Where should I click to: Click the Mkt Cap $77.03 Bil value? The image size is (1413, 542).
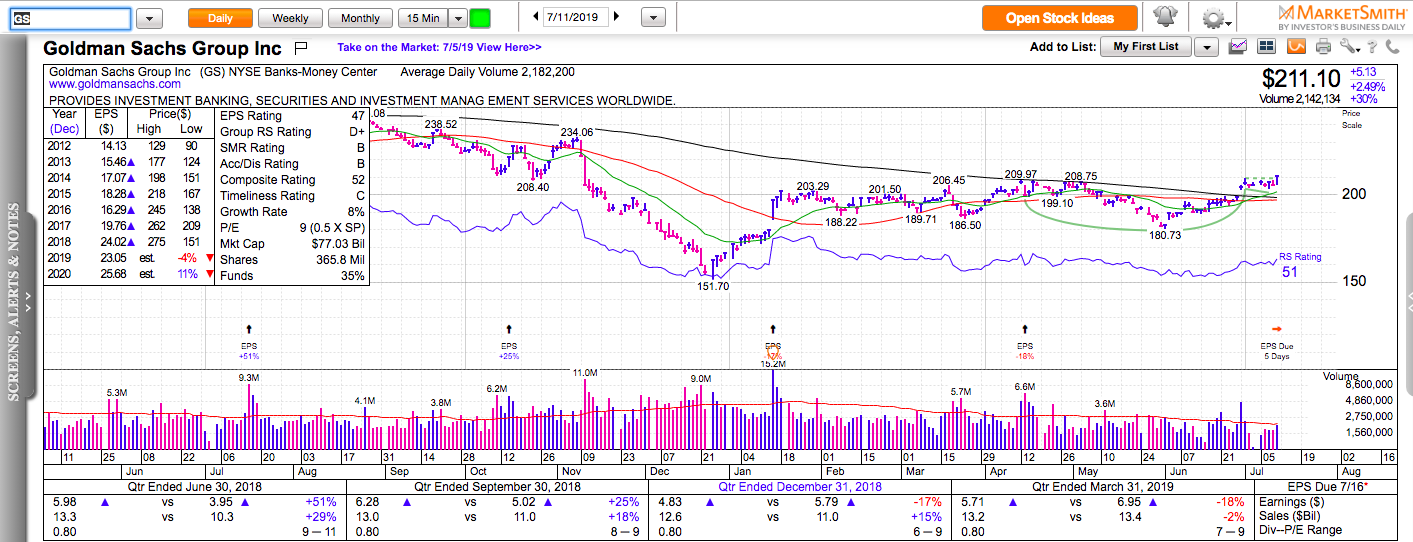pyautogui.click(x=338, y=244)
